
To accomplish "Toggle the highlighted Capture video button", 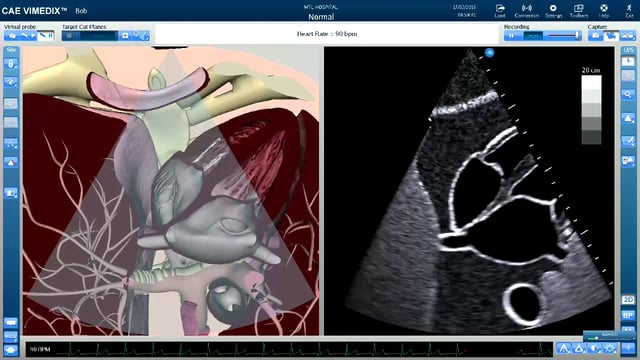I will pyautogui.click(x=611, y=36).
